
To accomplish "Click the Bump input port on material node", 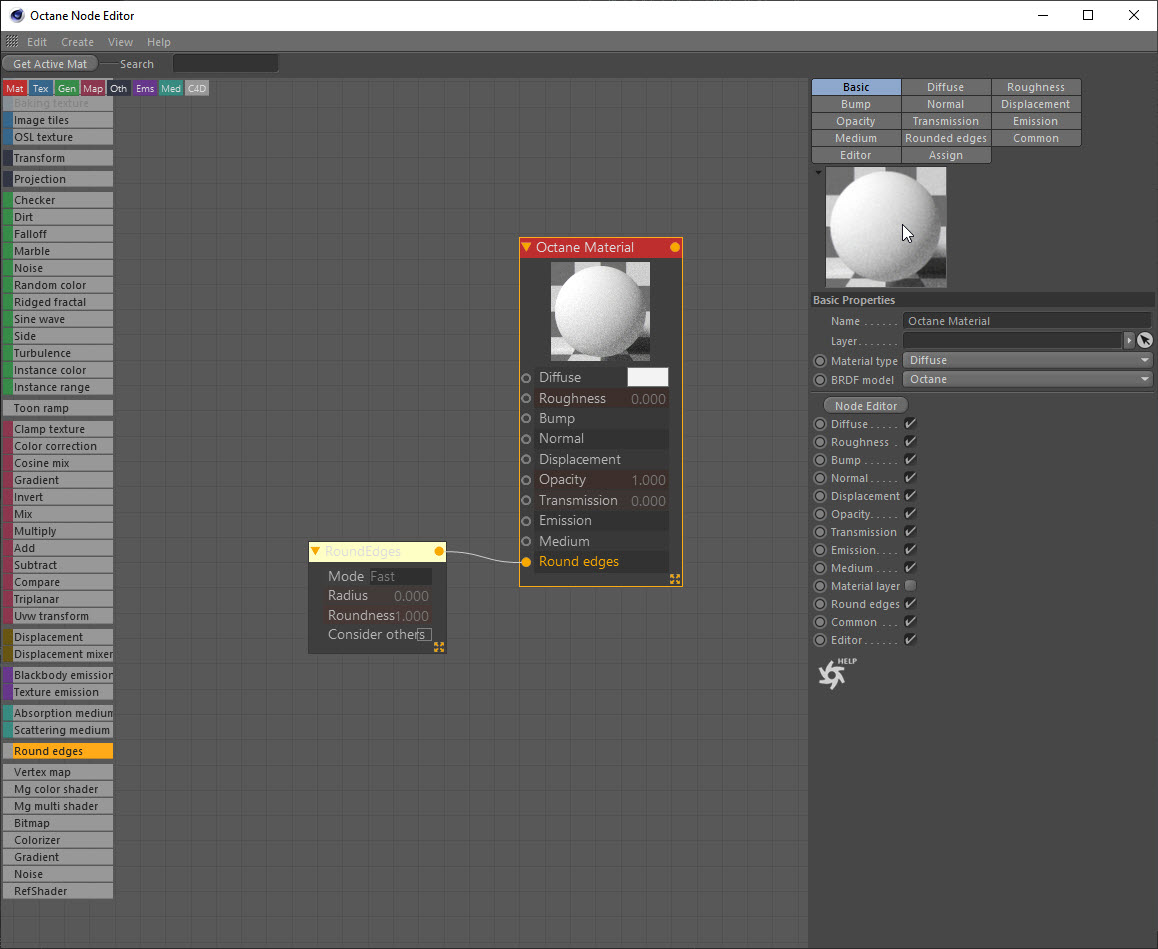I will pyautogui.click(x=526, y=419).
